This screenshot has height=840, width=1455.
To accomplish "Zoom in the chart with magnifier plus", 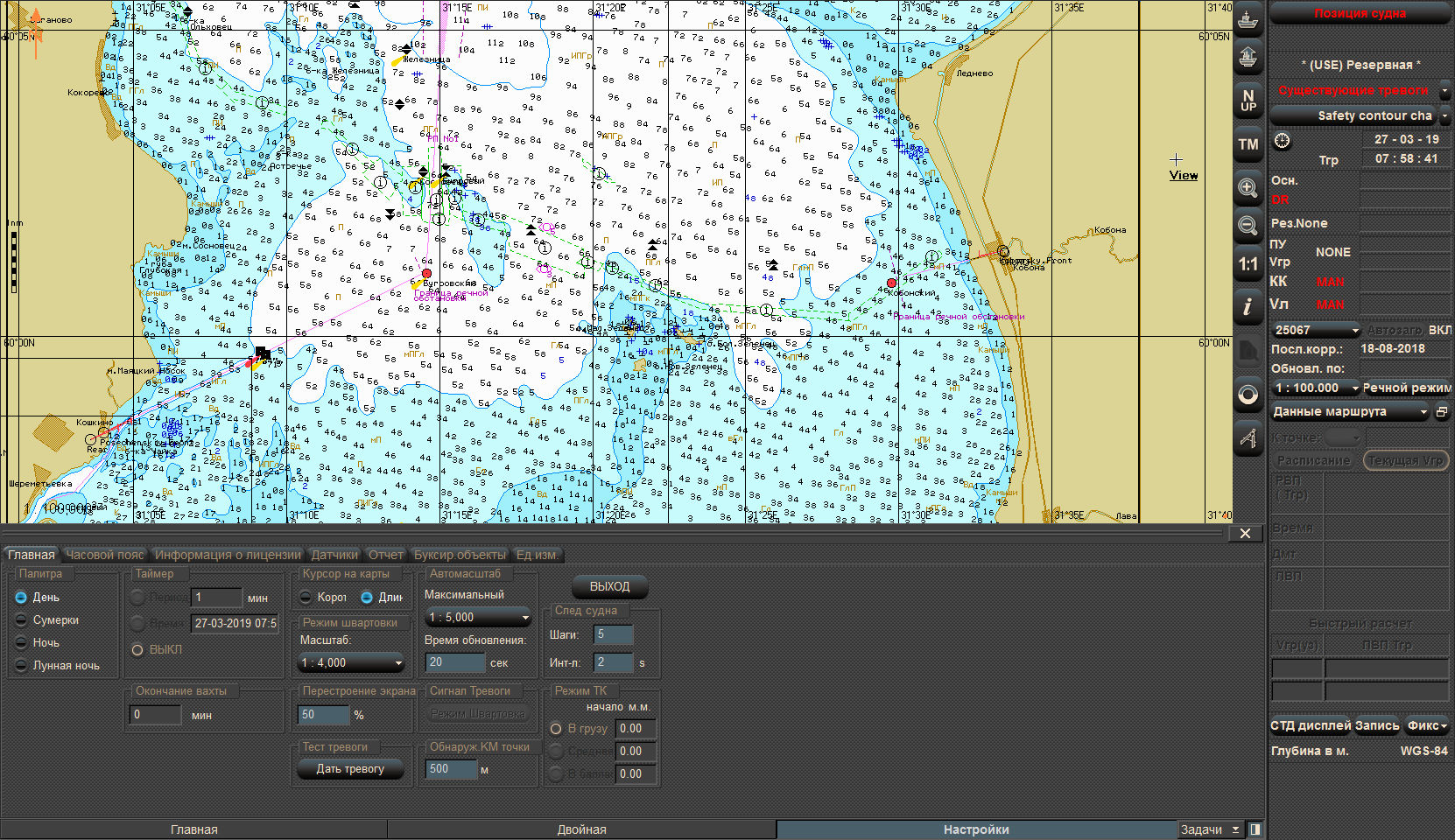I will pyautogui.click(x=1248, y=187).
